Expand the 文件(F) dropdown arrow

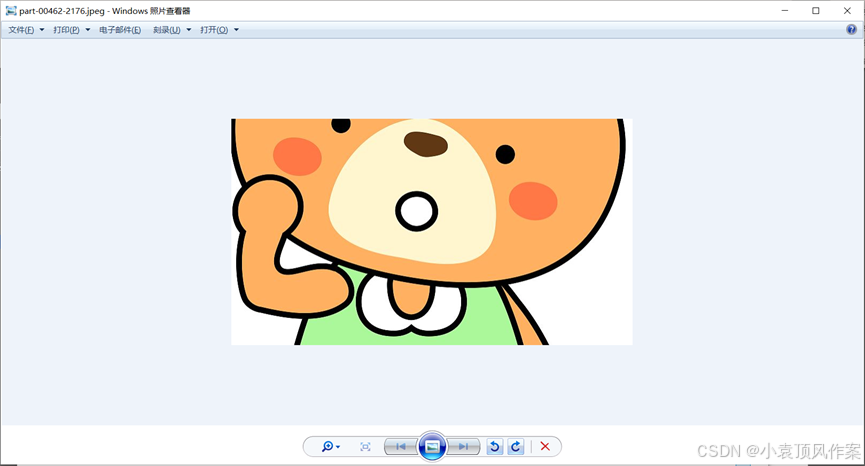[42, 30]
